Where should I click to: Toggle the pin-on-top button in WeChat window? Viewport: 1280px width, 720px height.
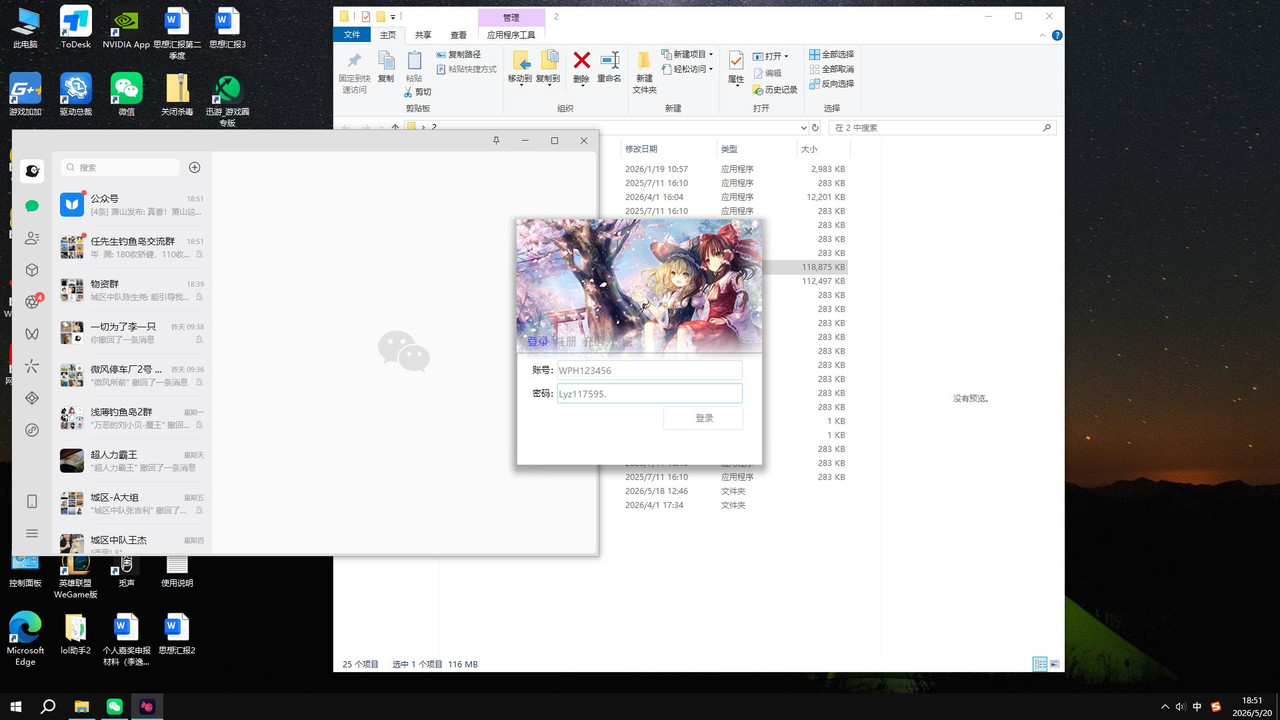[497, 141]
